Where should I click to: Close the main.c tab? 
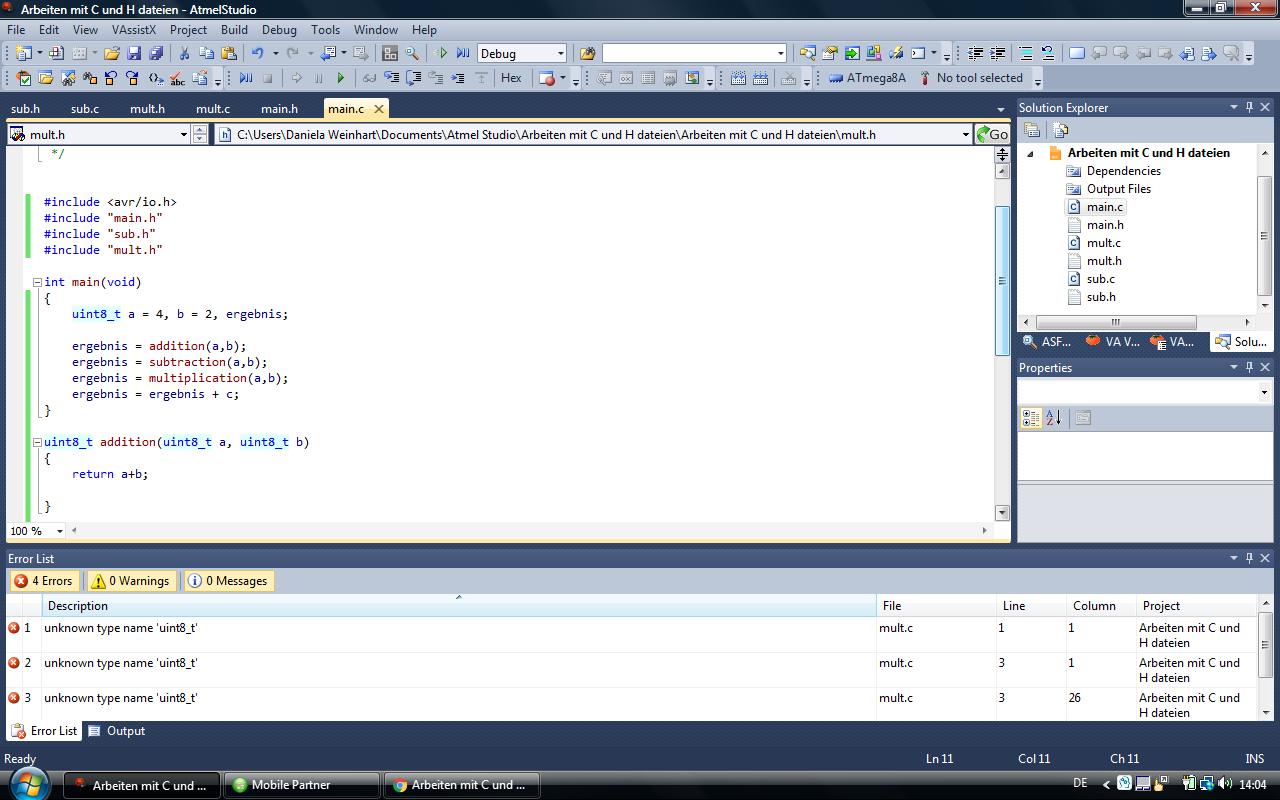[379, 109]
